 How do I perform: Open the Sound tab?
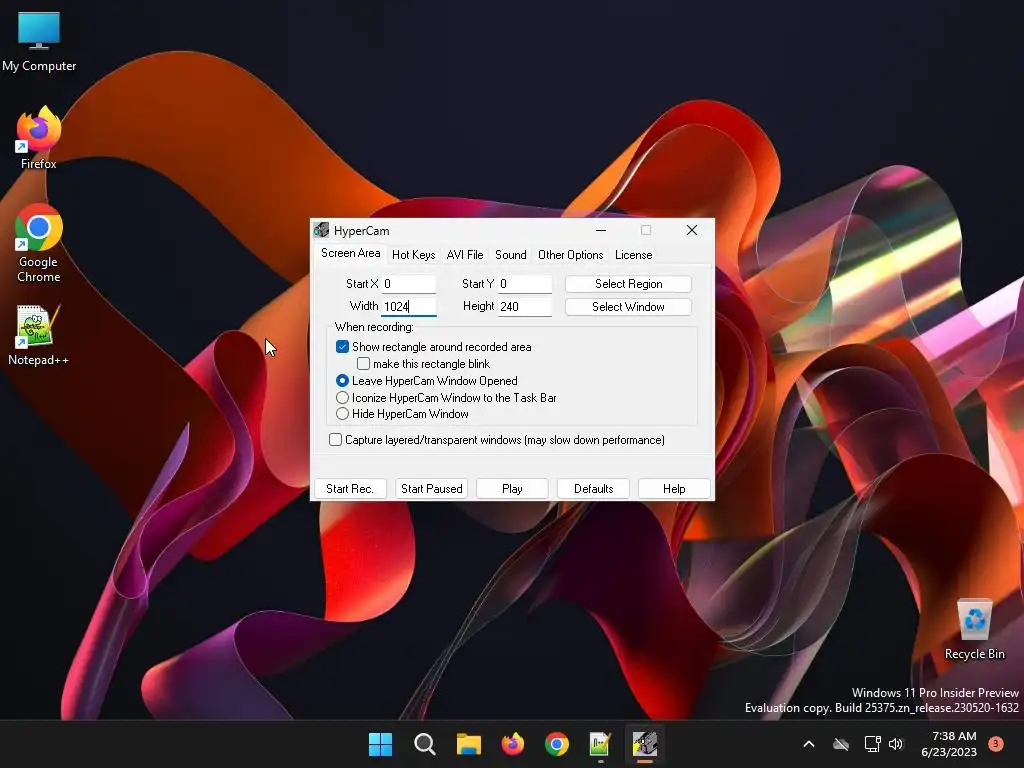coord(511,255)
